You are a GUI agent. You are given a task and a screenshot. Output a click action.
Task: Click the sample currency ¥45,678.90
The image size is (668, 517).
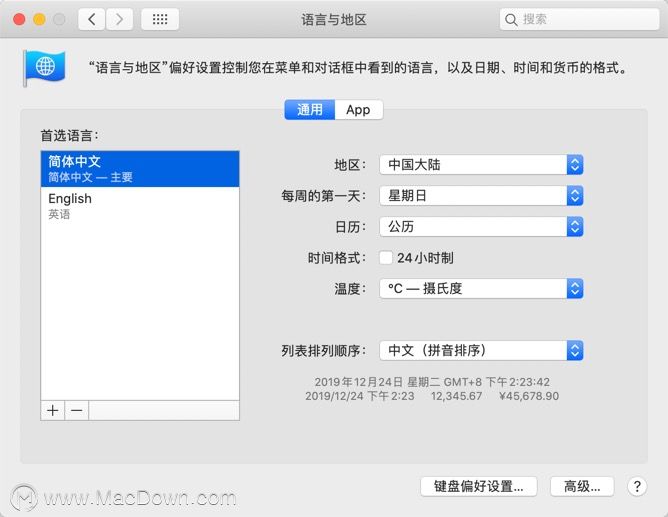tap(529, 396)
